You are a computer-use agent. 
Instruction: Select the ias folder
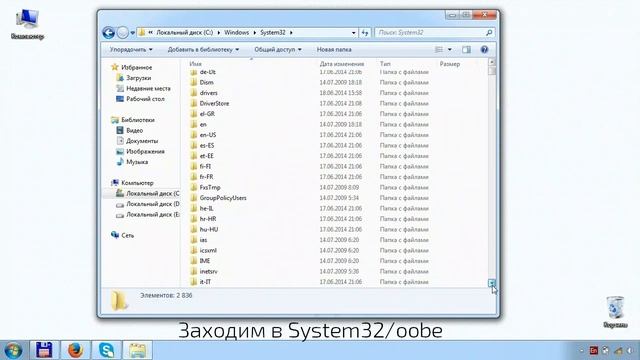pos(203,240)
